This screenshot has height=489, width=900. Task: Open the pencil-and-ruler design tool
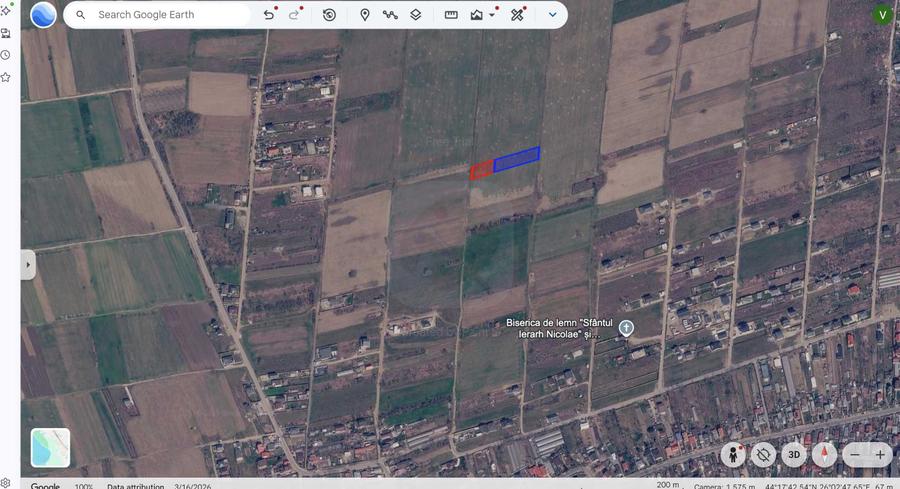tap(517, 15)
